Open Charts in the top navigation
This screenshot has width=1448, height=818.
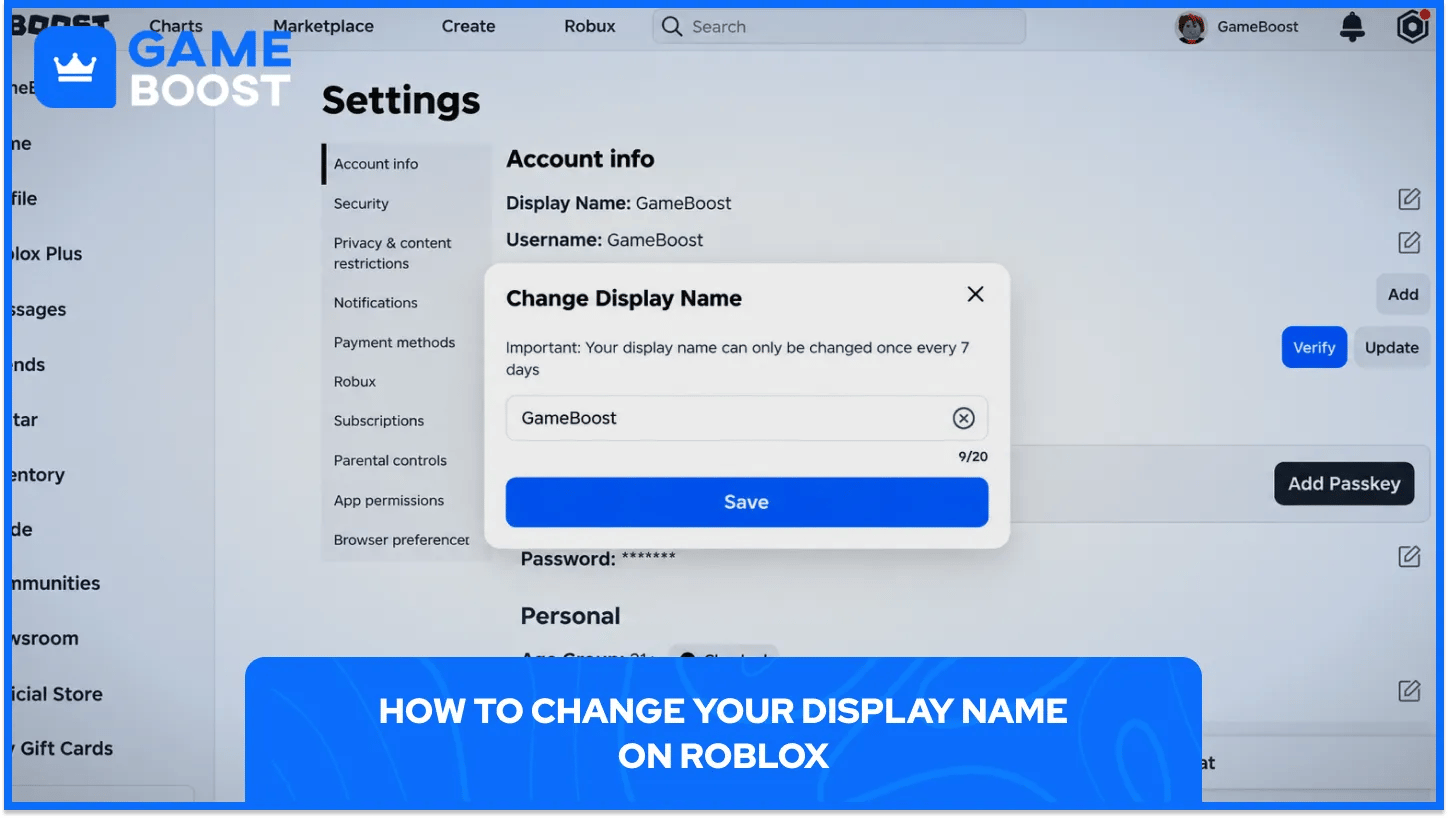pos(176,27)
